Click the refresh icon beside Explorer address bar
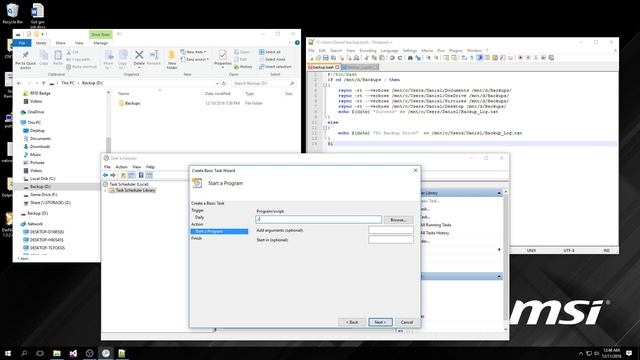Viewport: 640px width, 360px height. [224, 83]
